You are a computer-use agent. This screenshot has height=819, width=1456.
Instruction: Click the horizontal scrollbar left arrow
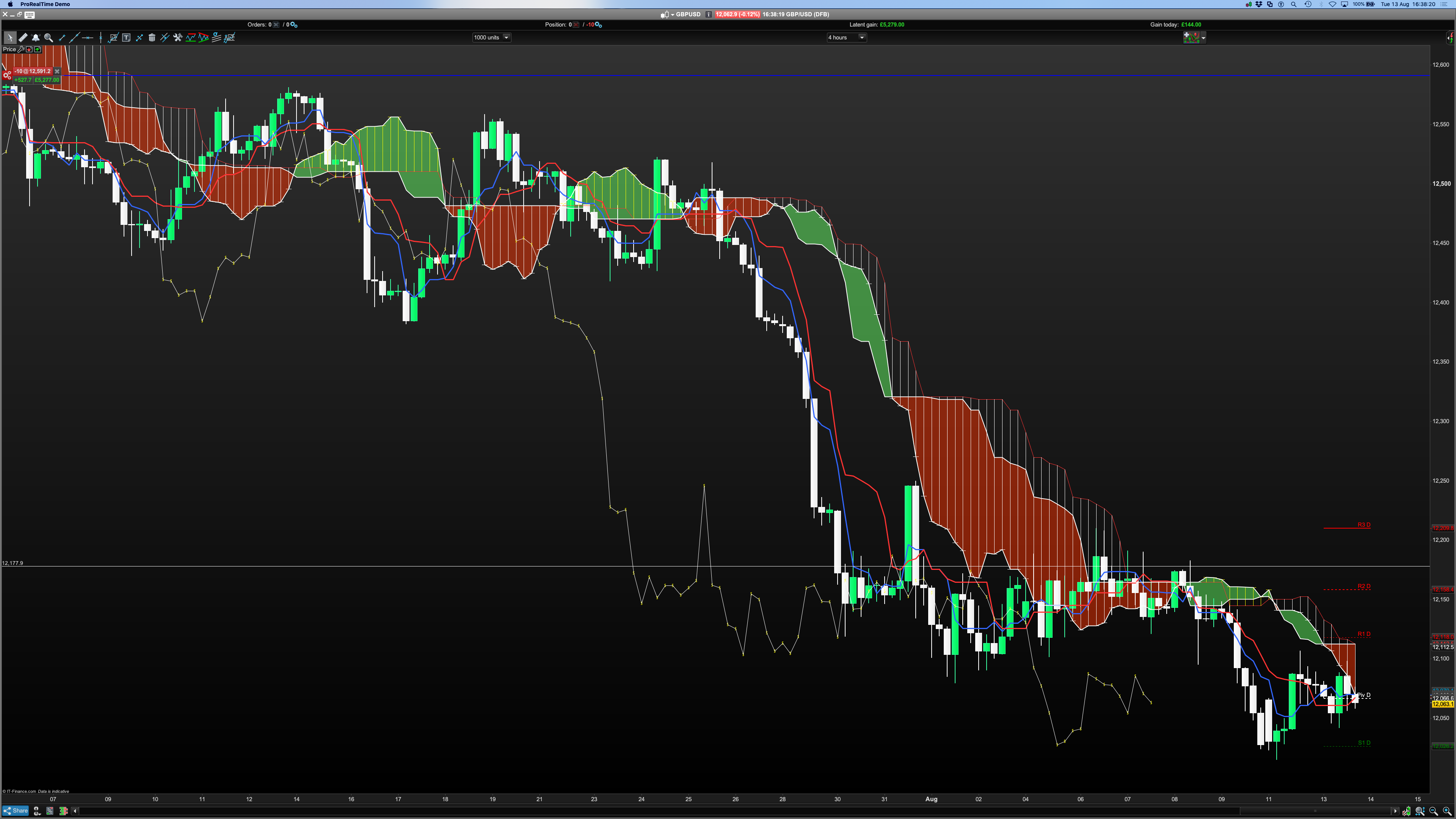pyautogui.click(x=75, y=811)
